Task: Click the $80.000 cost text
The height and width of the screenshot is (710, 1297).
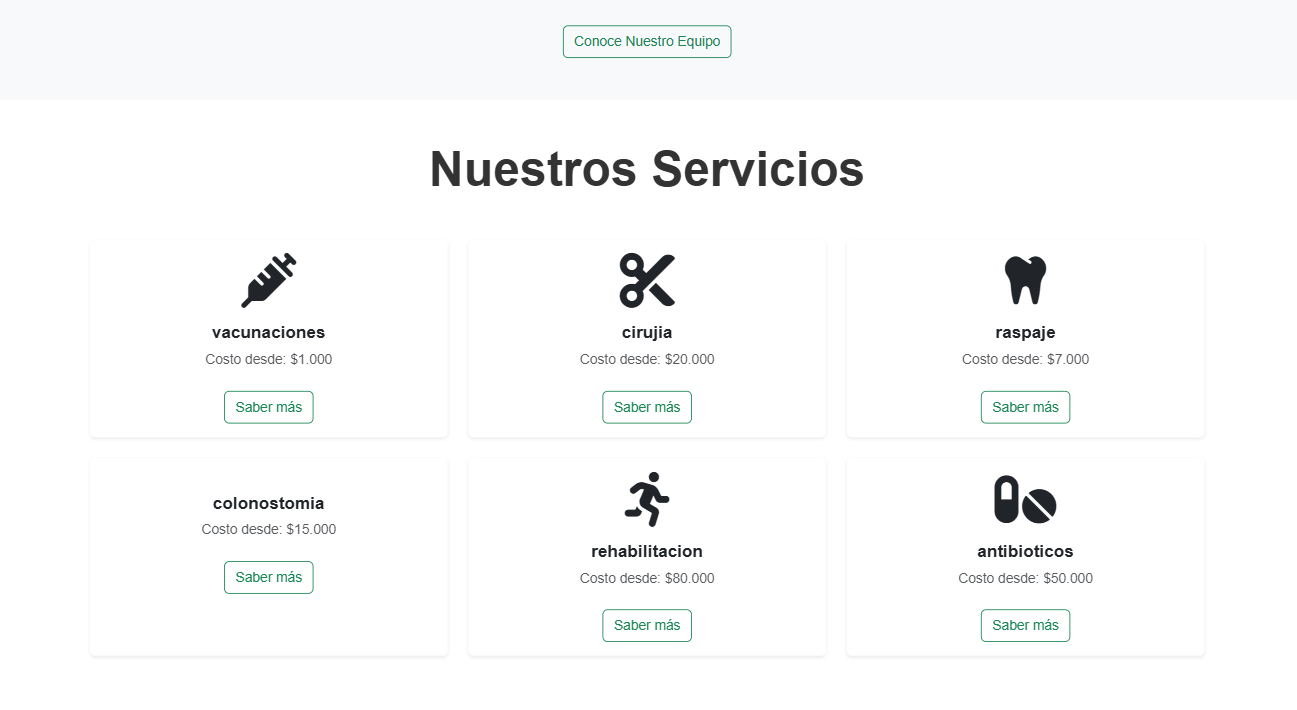Action: (647, 578)
